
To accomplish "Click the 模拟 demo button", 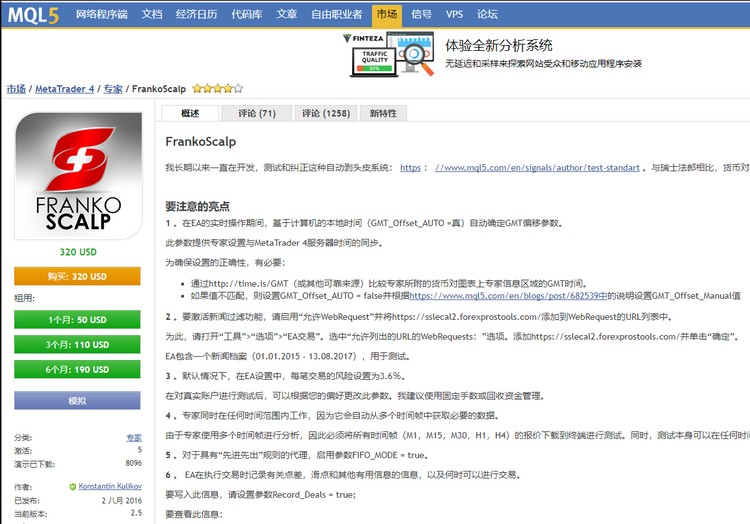I will pos(77,401).
